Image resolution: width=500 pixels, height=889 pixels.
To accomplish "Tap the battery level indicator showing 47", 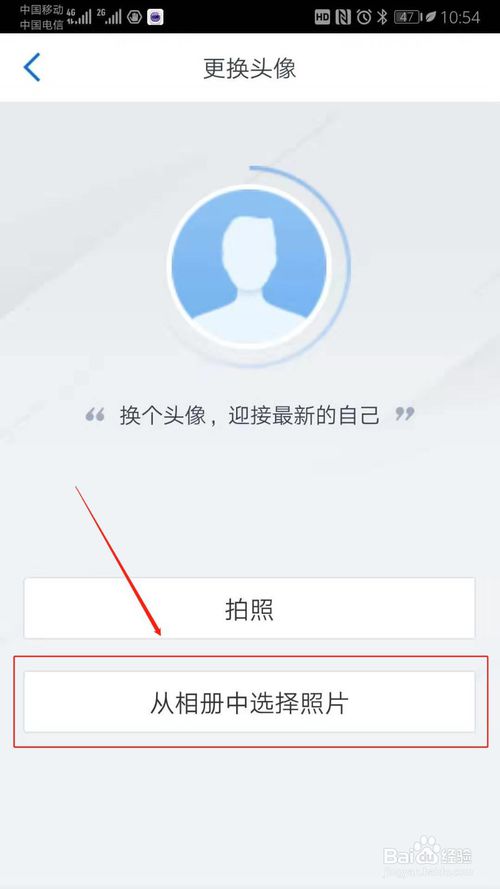I will [406, 18].
